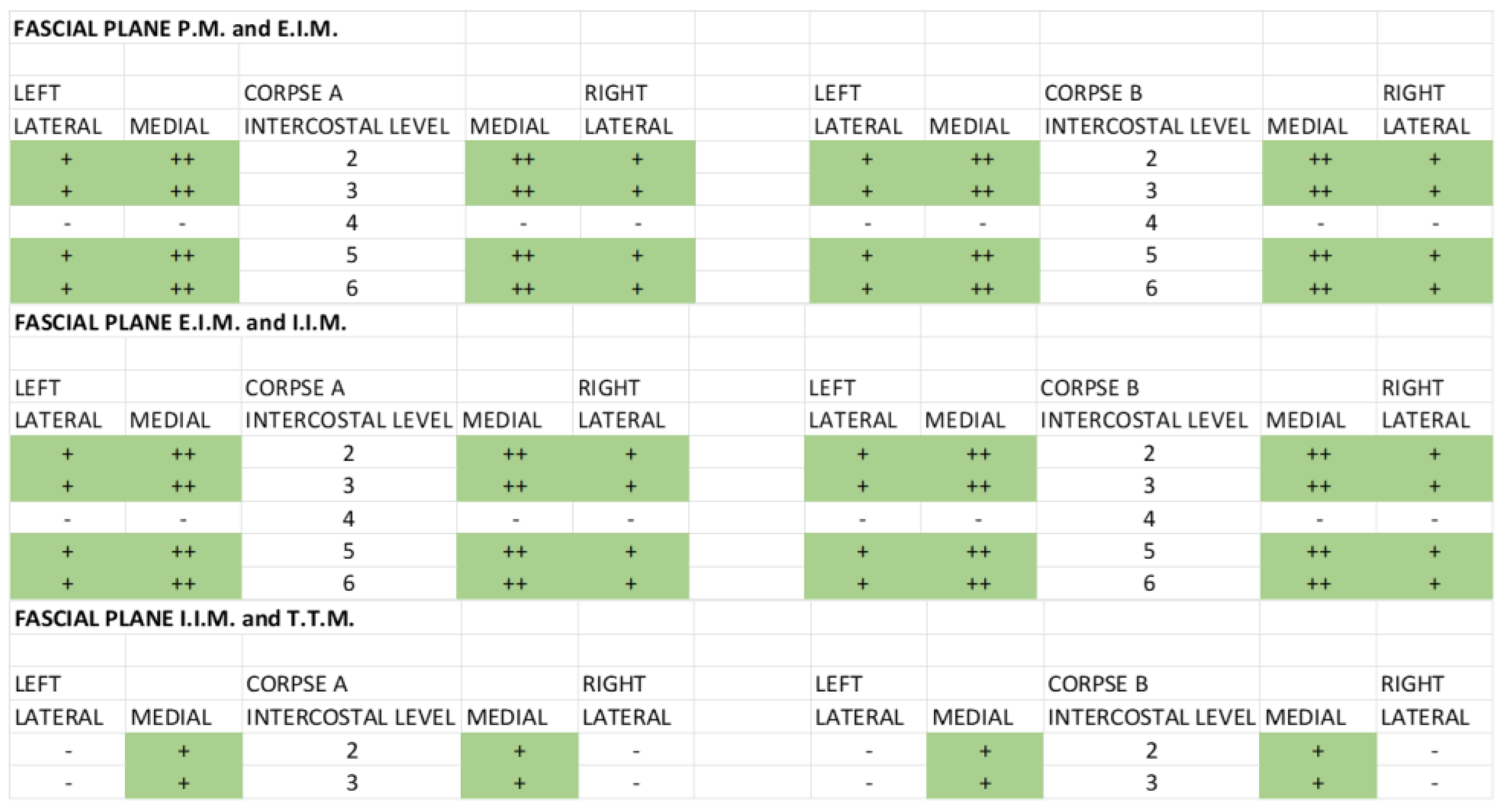Click 'CORPSE B' in the P.M./E.I.M. table
Screen dimensions: 1504x812
[1093, 93]
